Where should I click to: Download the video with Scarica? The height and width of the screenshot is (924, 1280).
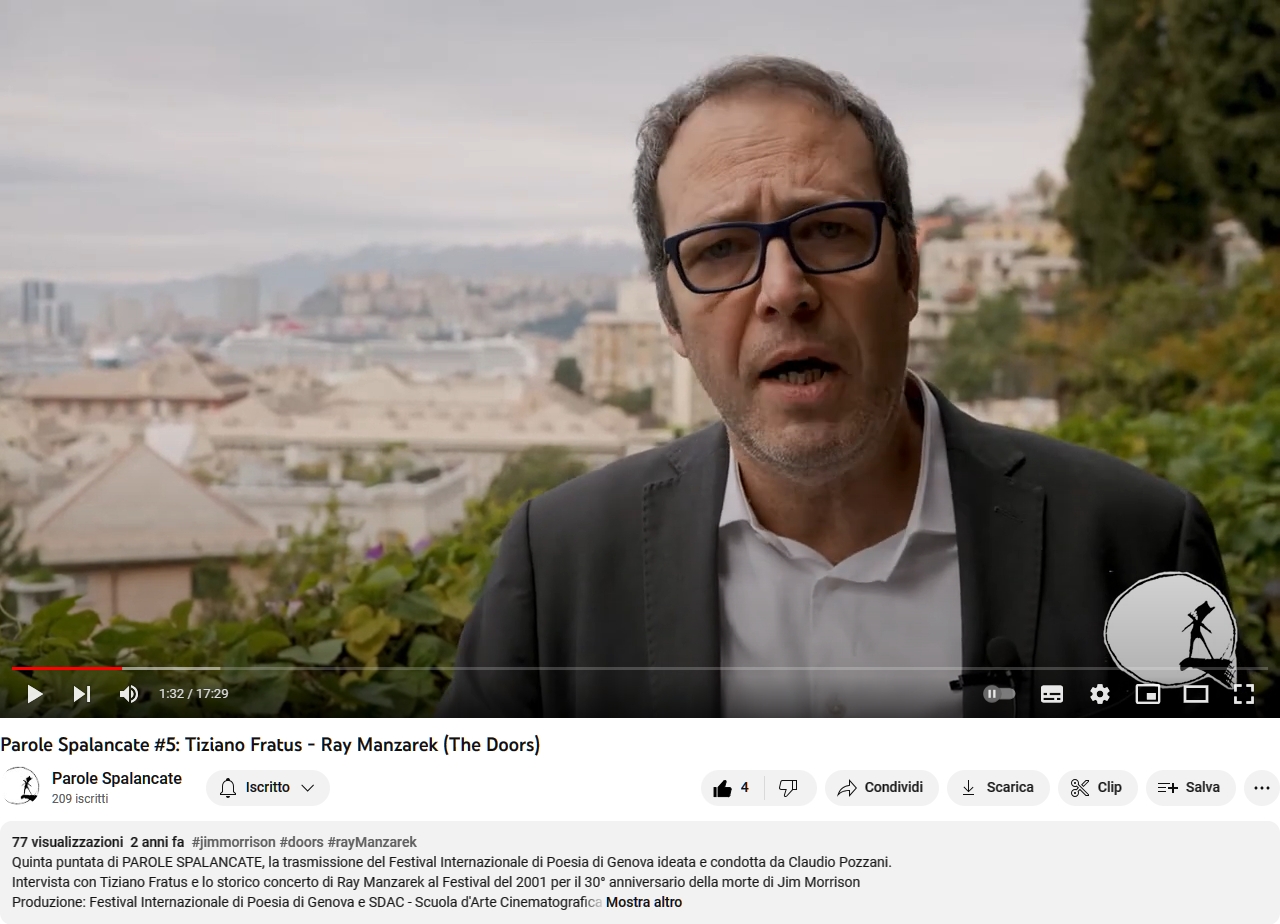(x=998, y=788)
